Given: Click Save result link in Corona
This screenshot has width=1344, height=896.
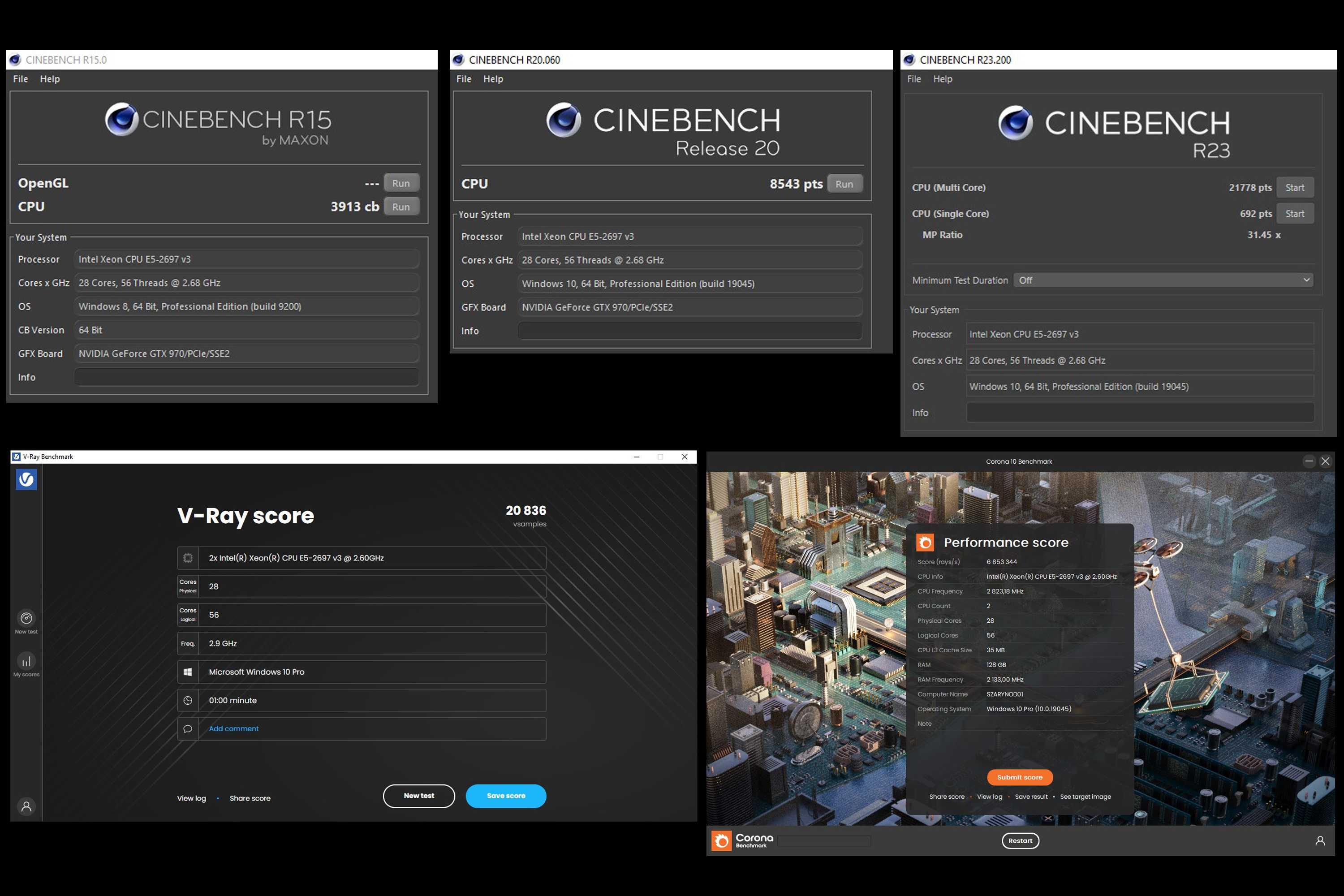Looking at the screenshot, I should 1031,797.
